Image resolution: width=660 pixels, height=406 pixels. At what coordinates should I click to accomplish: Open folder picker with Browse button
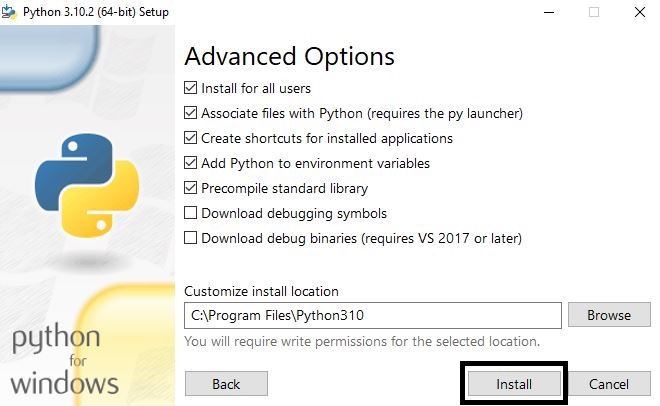pyautogui.click(x=609, y=315)
